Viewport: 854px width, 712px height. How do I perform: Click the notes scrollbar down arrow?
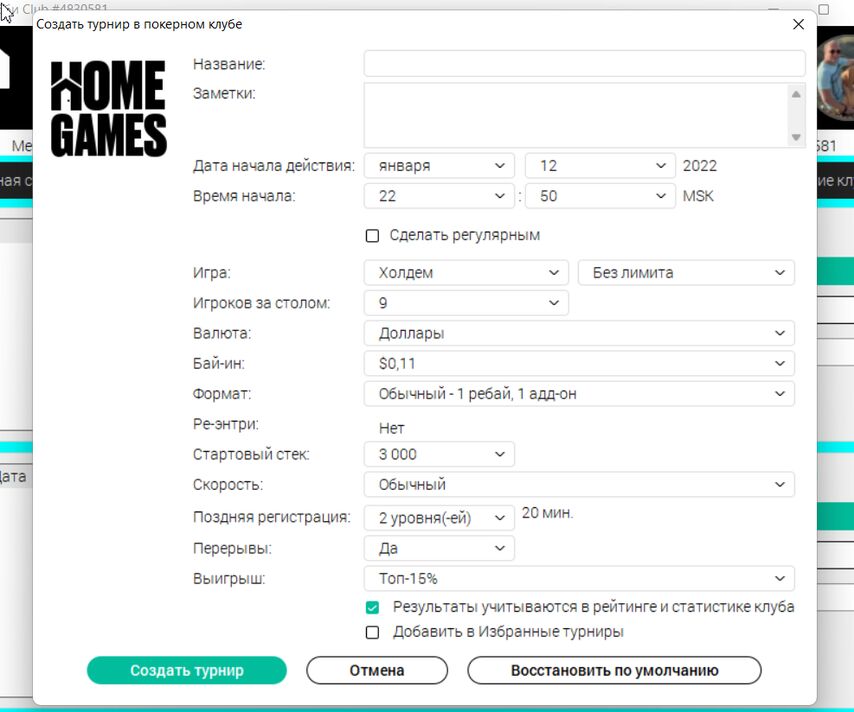coord(796,137)
